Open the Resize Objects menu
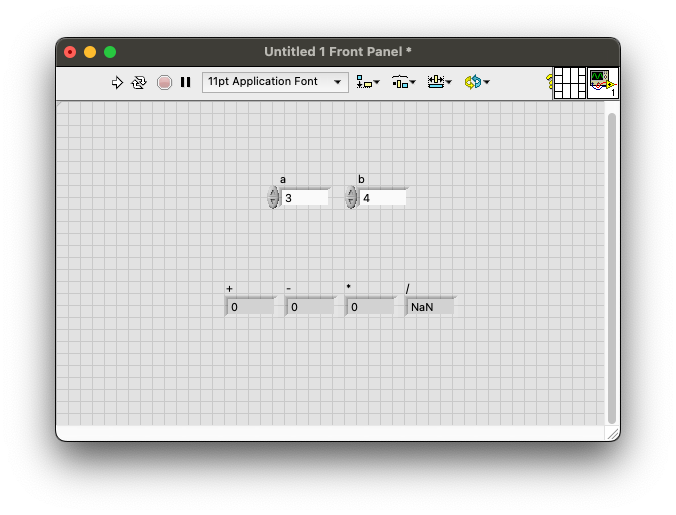 (439, 82)
